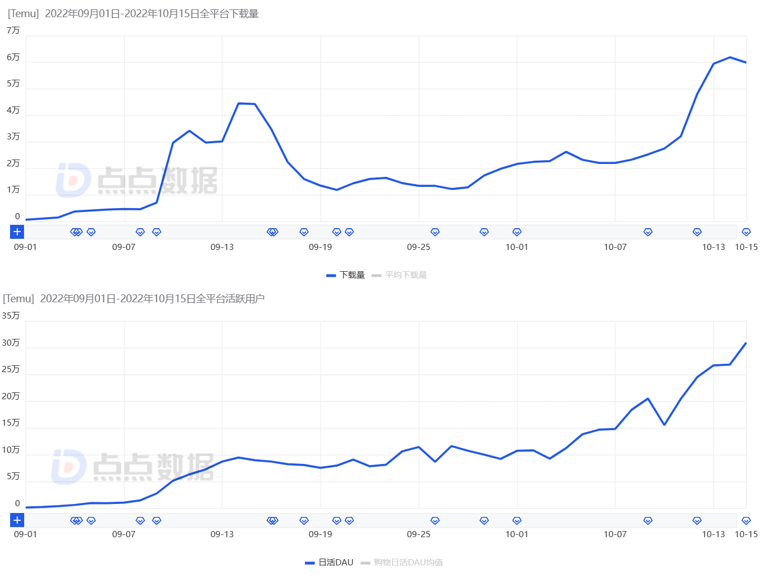The width and height of the screenshot is (765, 577).
Task: Open the marker just right of 09-25 on active-users timeline
Action: [435, 521]
